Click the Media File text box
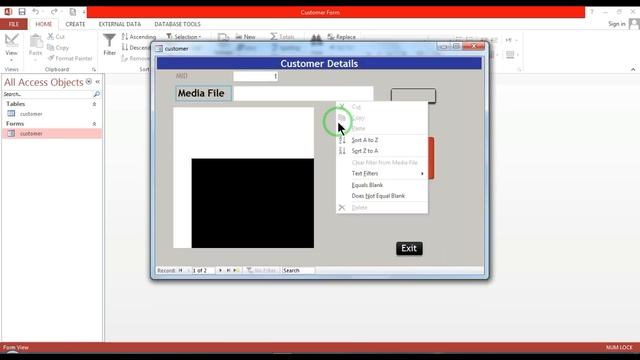The width and height of the screenshot is (640, 360). 303,93
